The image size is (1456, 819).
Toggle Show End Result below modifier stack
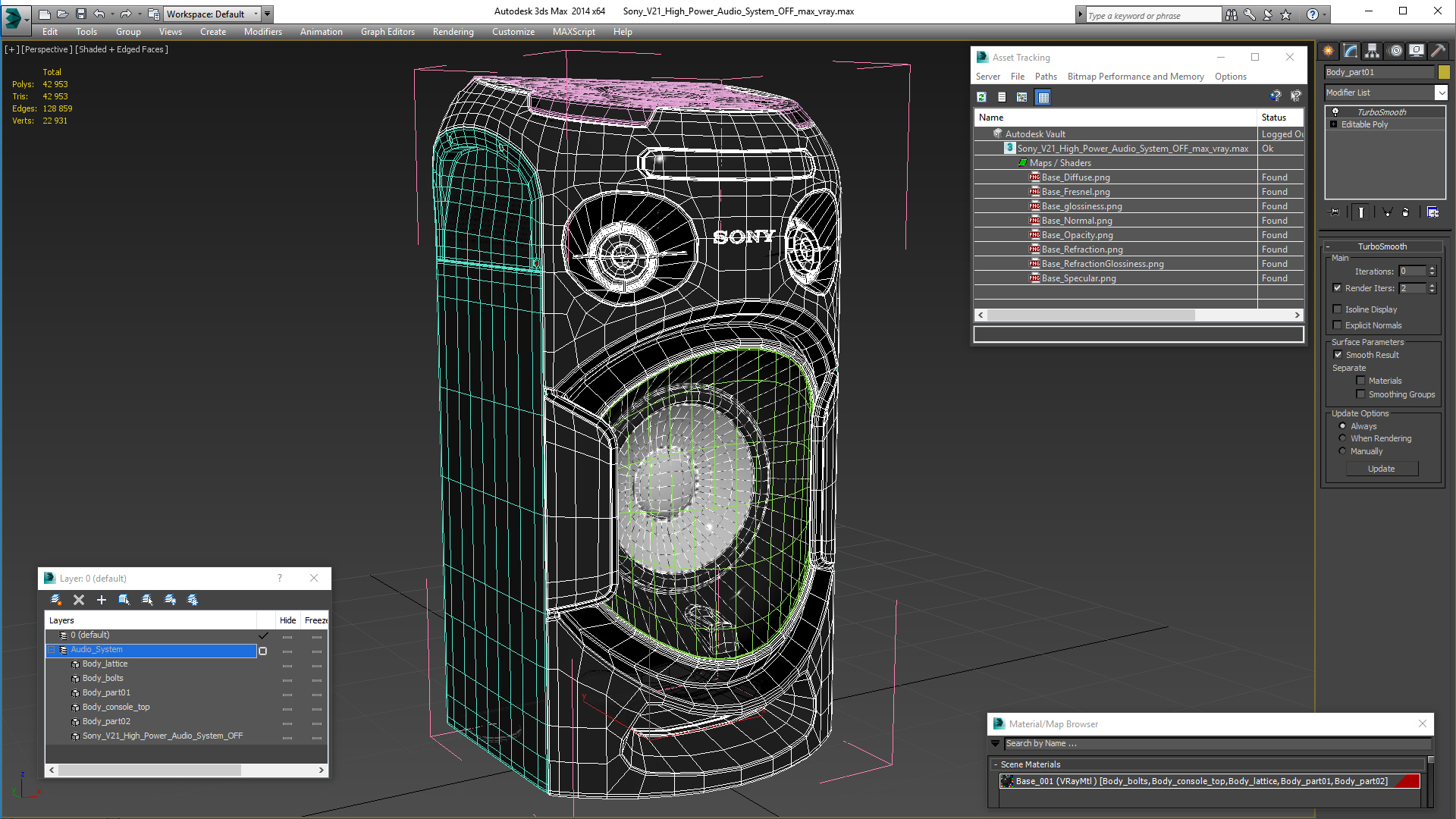(x=1361, y=212)
